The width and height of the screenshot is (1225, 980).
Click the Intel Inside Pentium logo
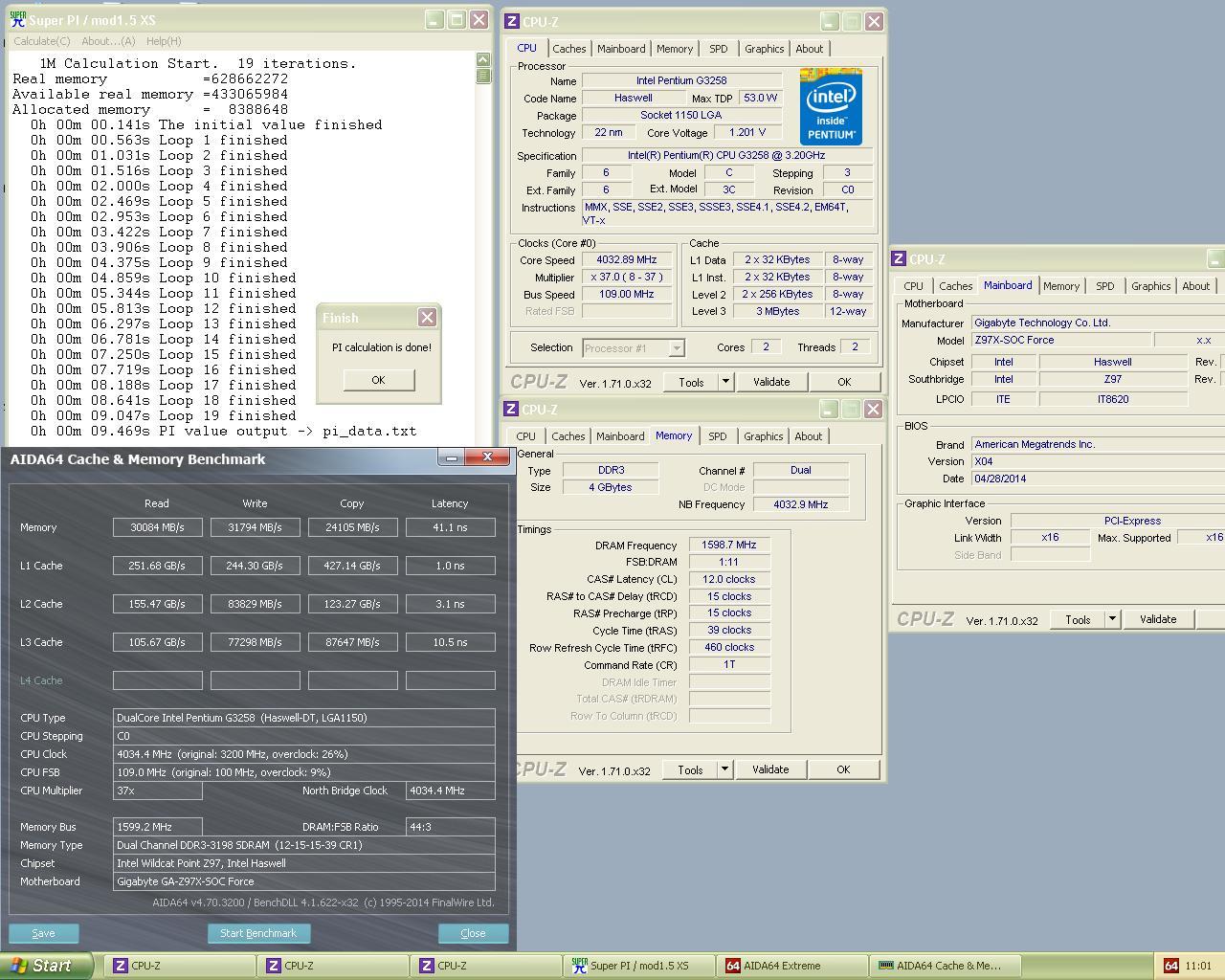830,106
